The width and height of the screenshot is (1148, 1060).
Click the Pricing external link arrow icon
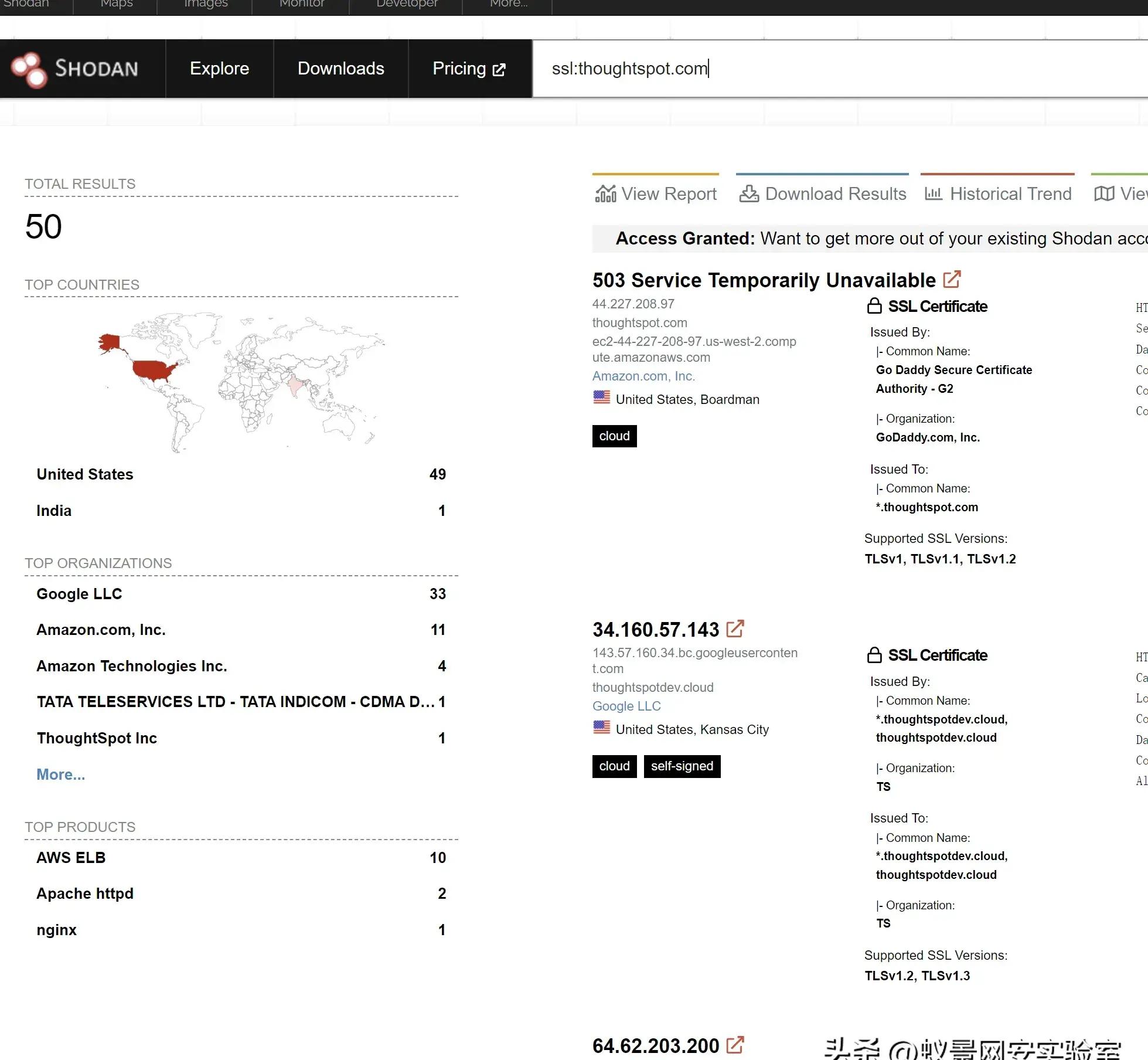(x=499, y=70)
